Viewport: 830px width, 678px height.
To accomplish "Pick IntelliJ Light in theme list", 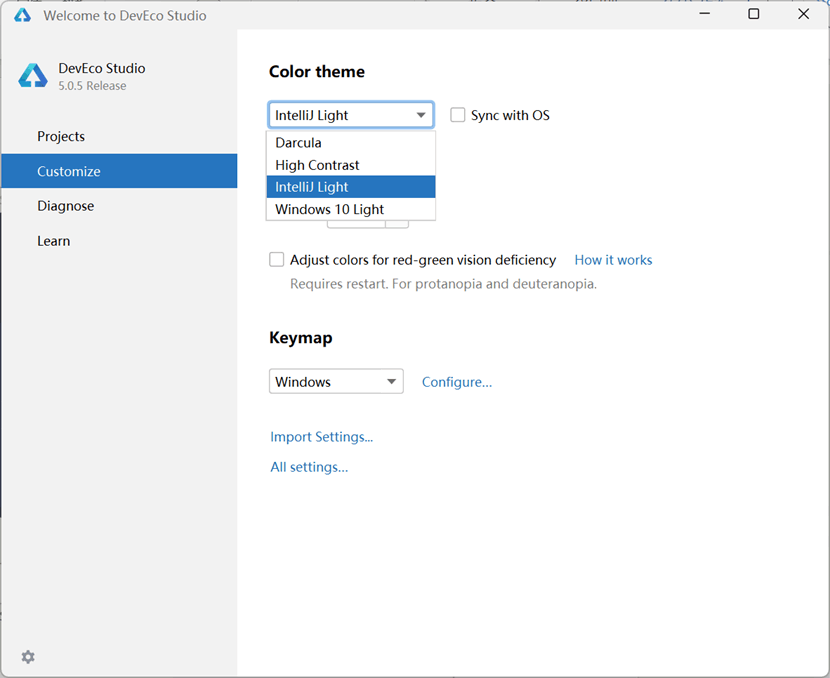I will click(351, 187).
